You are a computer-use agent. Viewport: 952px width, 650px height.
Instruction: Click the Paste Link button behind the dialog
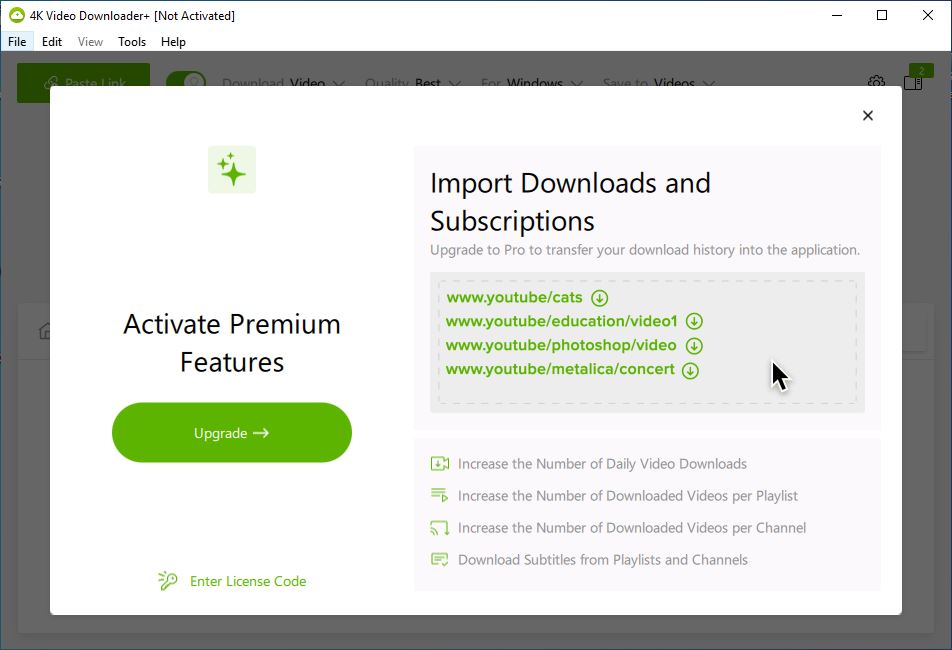coord(83,75)
